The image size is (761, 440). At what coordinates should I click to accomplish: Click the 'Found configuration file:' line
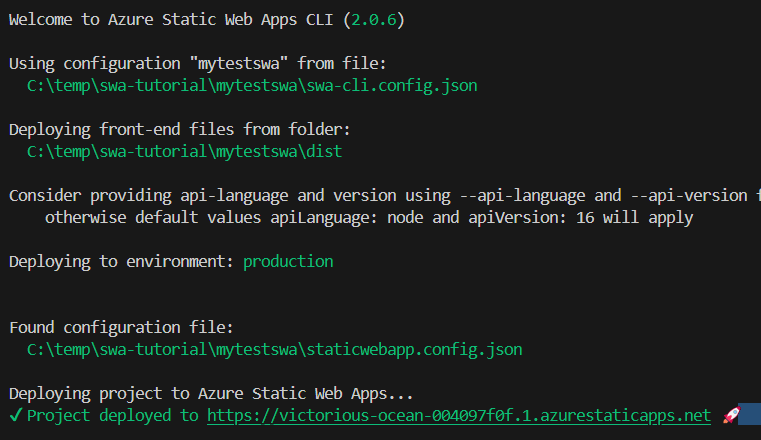[121, 328]
